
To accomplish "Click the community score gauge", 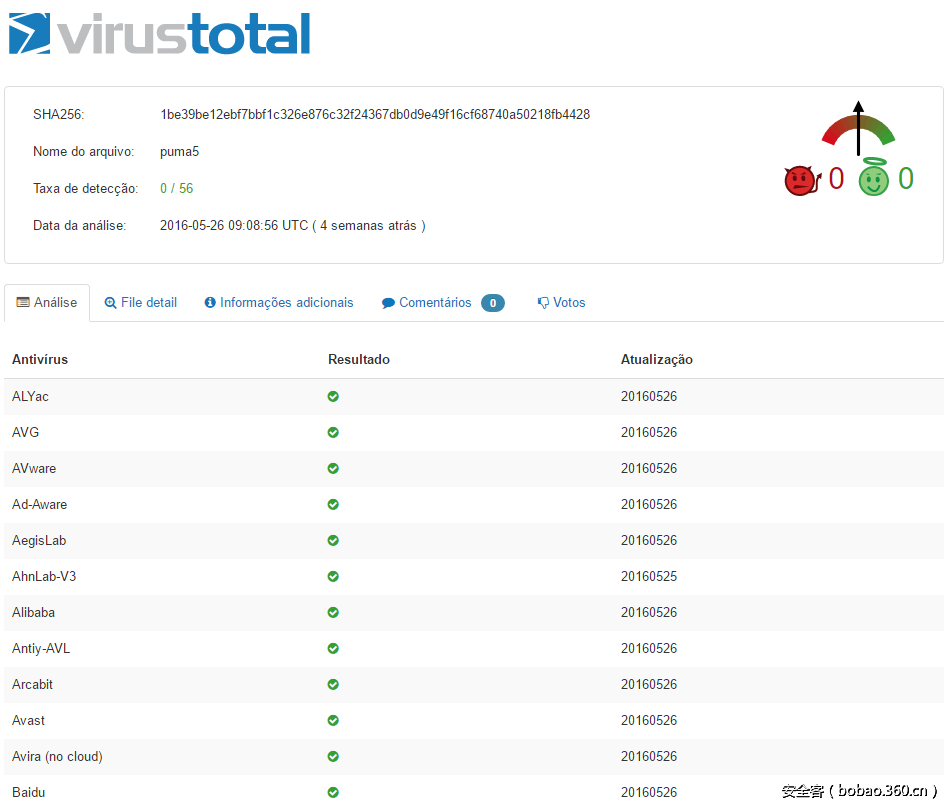I will pyautogui.click(x=858, y=128).
